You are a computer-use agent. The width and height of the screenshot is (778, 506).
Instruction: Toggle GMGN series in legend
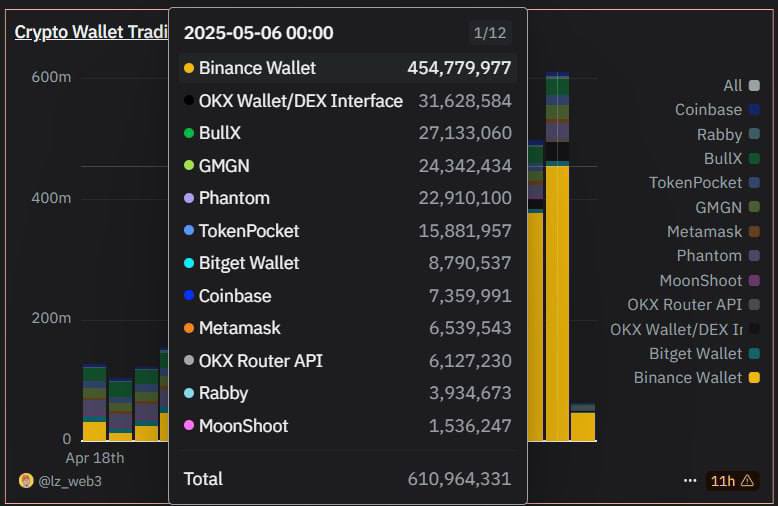(727, 207)
